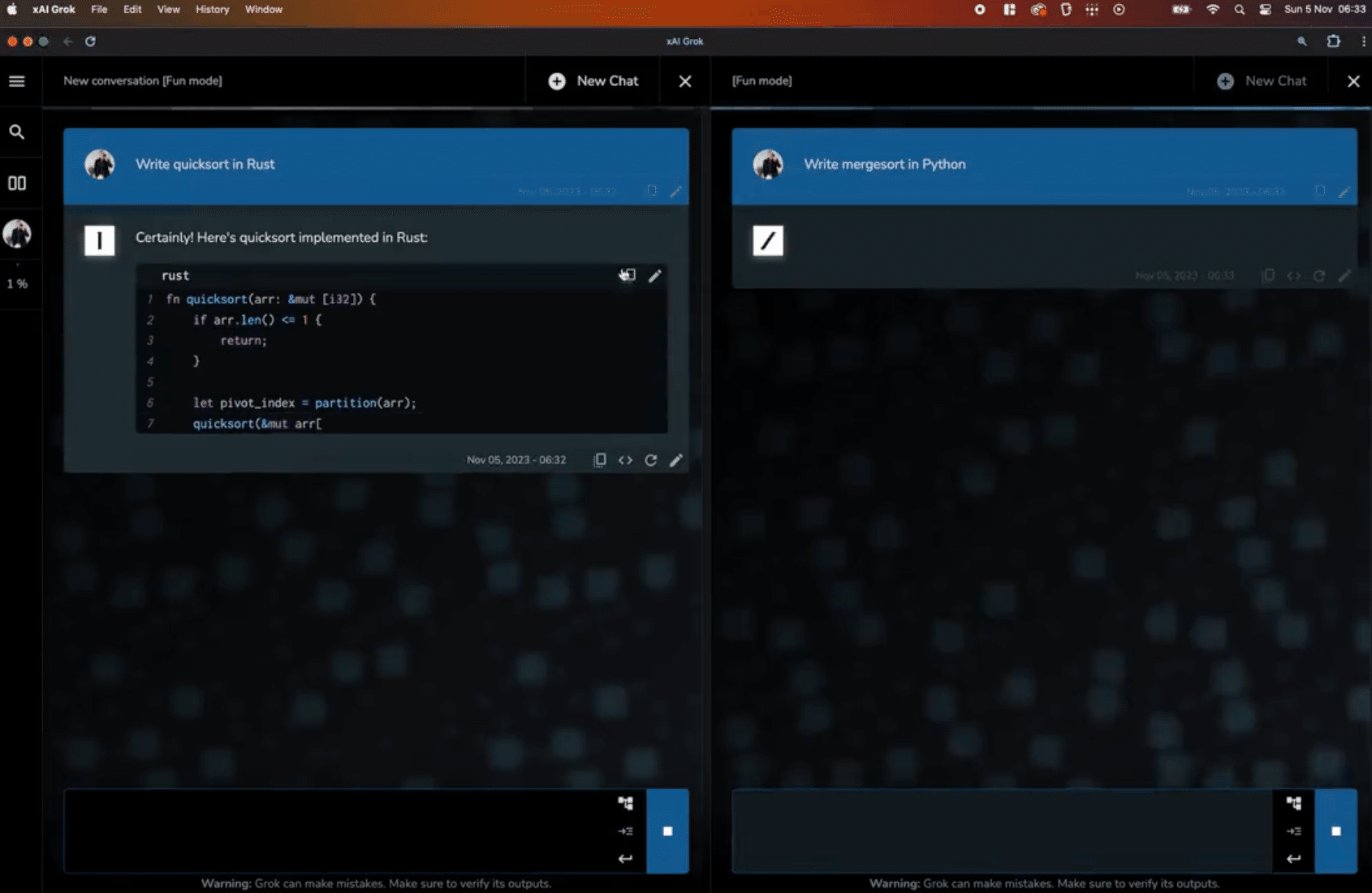Click the left chat message input field
This screenshot has width=1372, height=893.
click(337, 830)
